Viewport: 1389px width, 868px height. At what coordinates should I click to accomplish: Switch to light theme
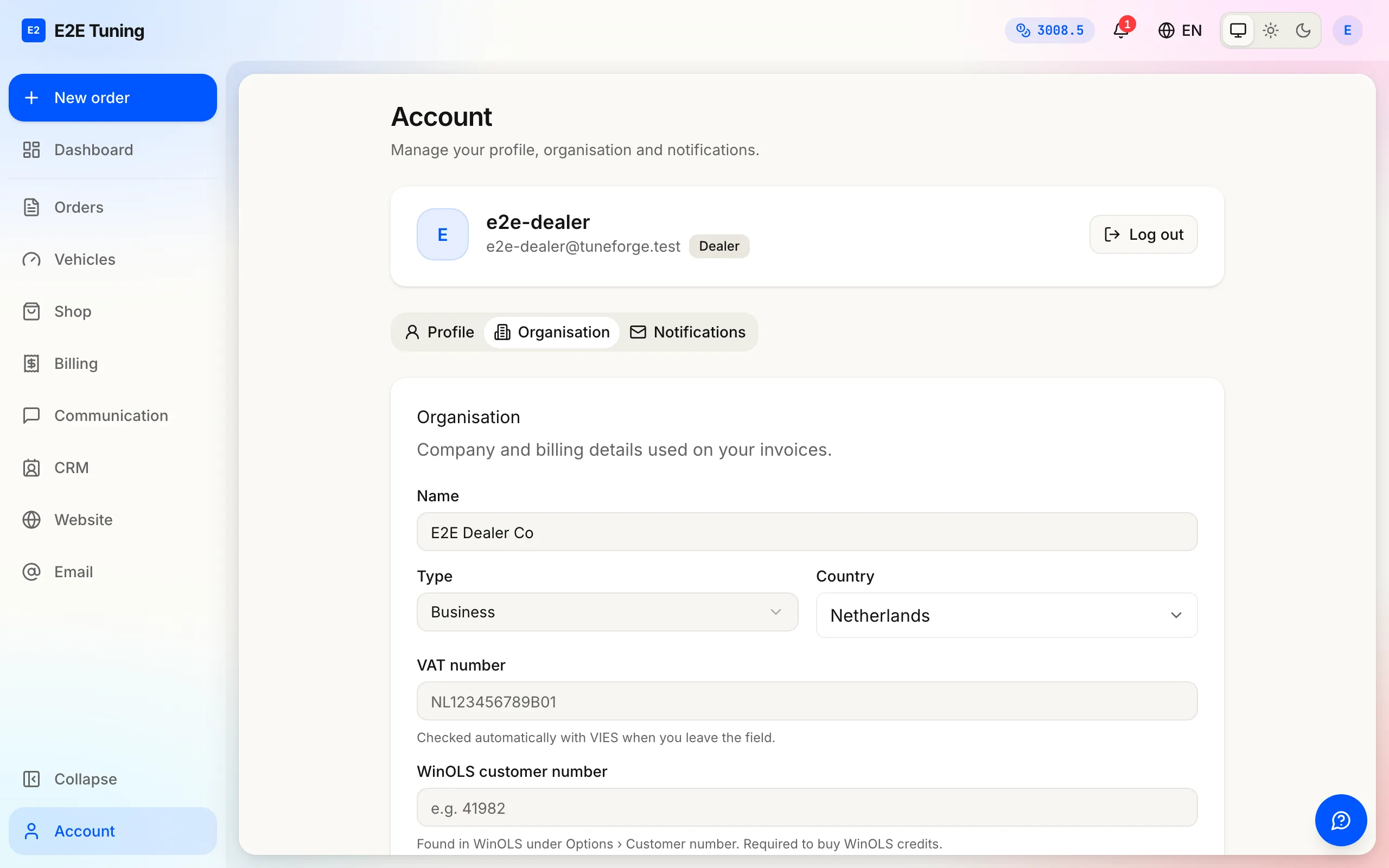1271,30
